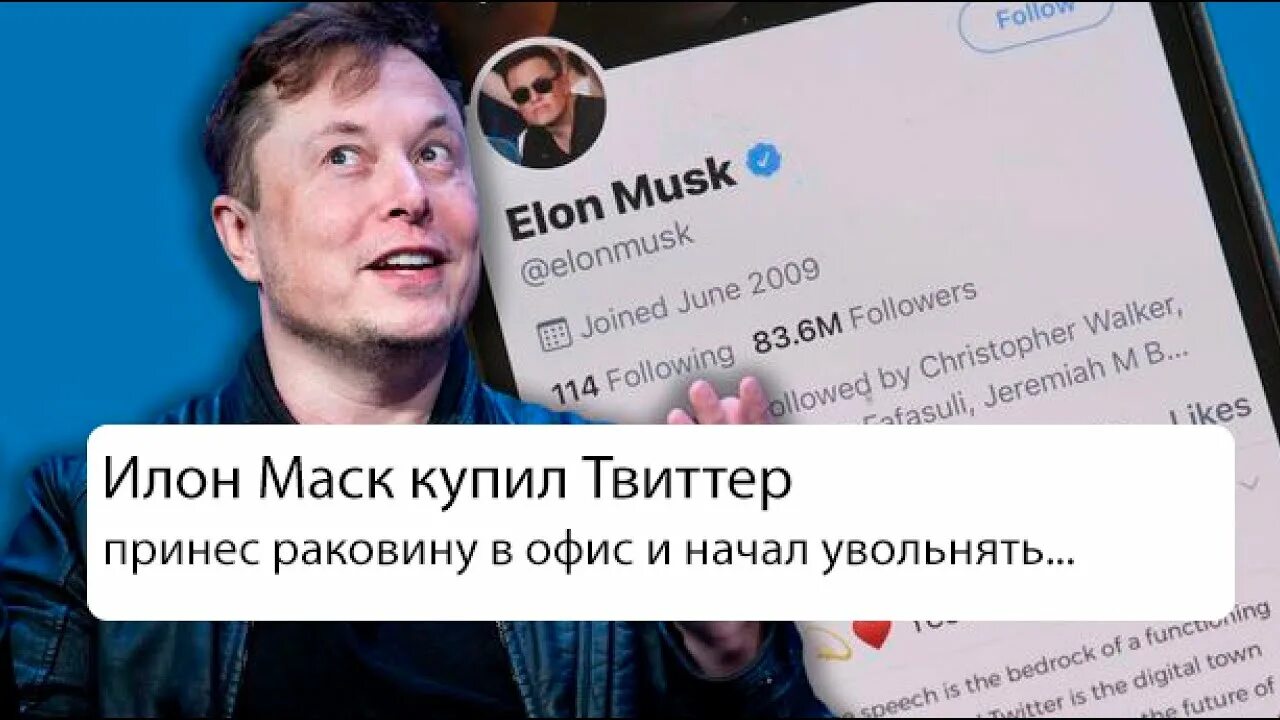Screen dimensions: 1280x720
Task: Click the red heart emoji below the caption
Action: coord(872,632)
